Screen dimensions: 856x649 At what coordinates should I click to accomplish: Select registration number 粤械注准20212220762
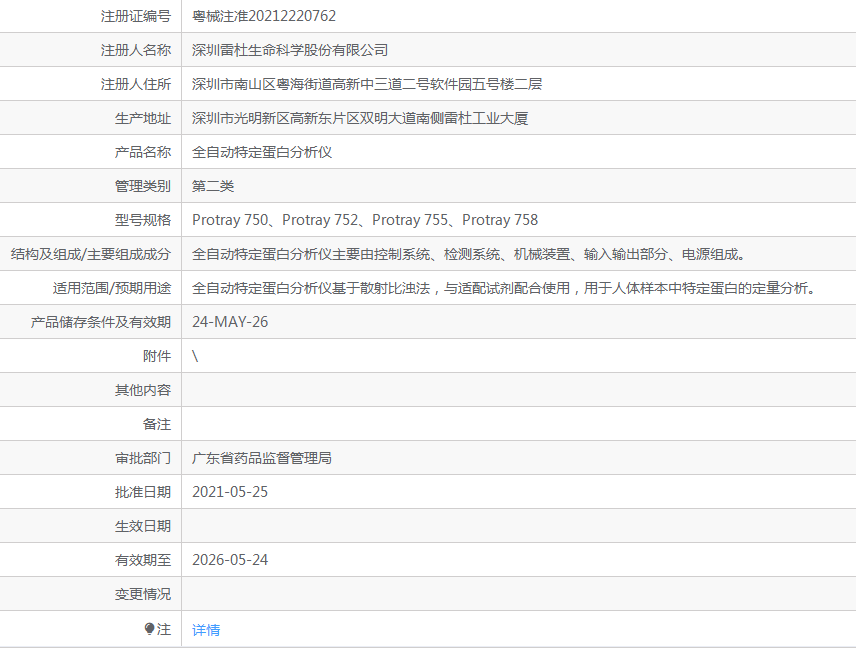tap(264, 16)
